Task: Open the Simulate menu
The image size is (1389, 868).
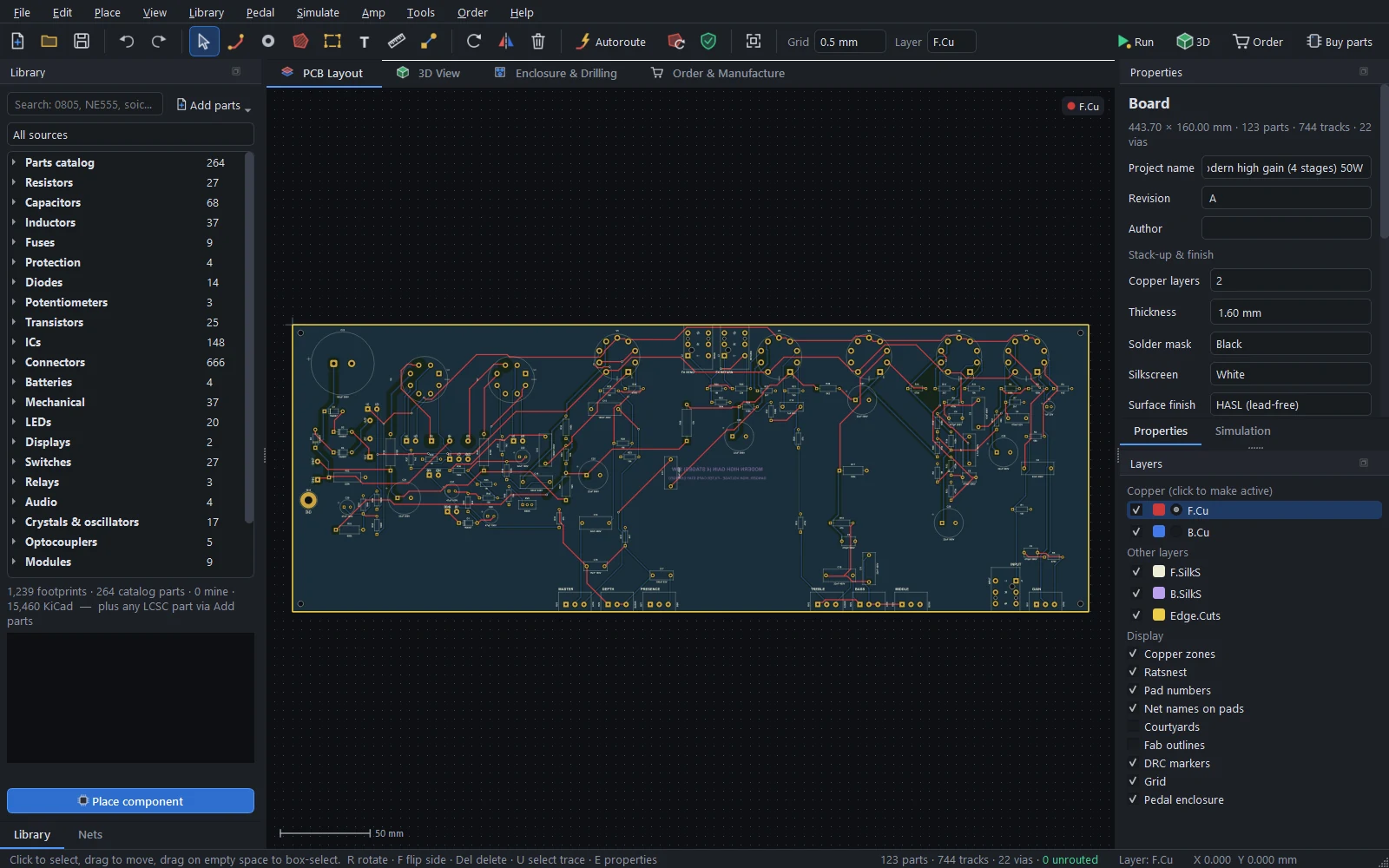Action: pyautogui.click(x=318, y=12)
